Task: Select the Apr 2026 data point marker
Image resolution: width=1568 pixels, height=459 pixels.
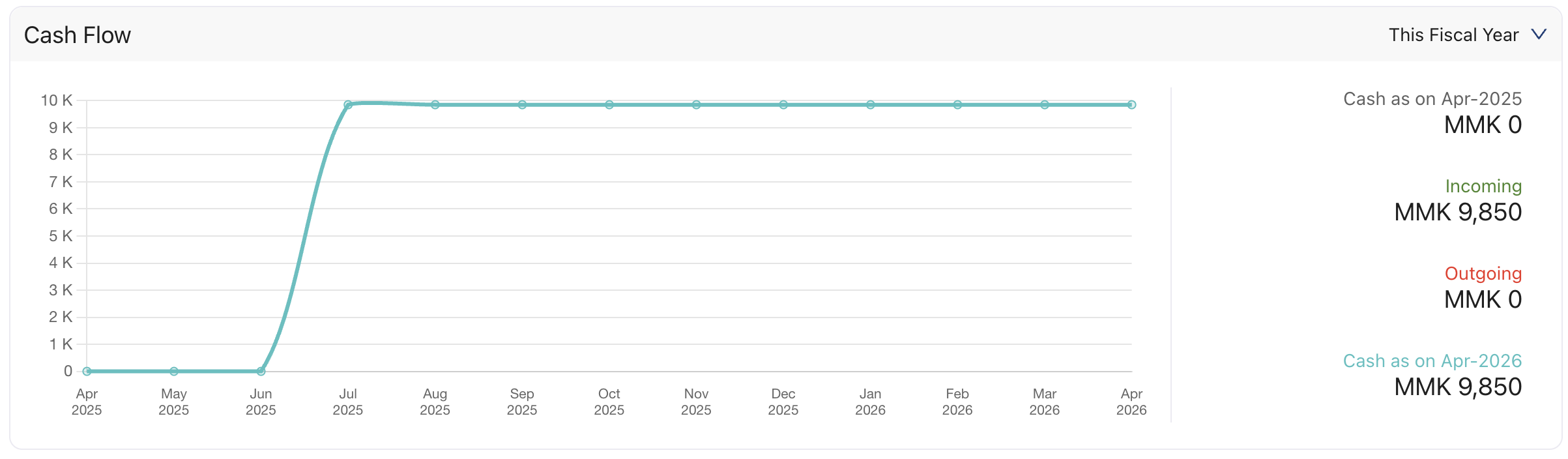Action: [x=1132, y=103]
